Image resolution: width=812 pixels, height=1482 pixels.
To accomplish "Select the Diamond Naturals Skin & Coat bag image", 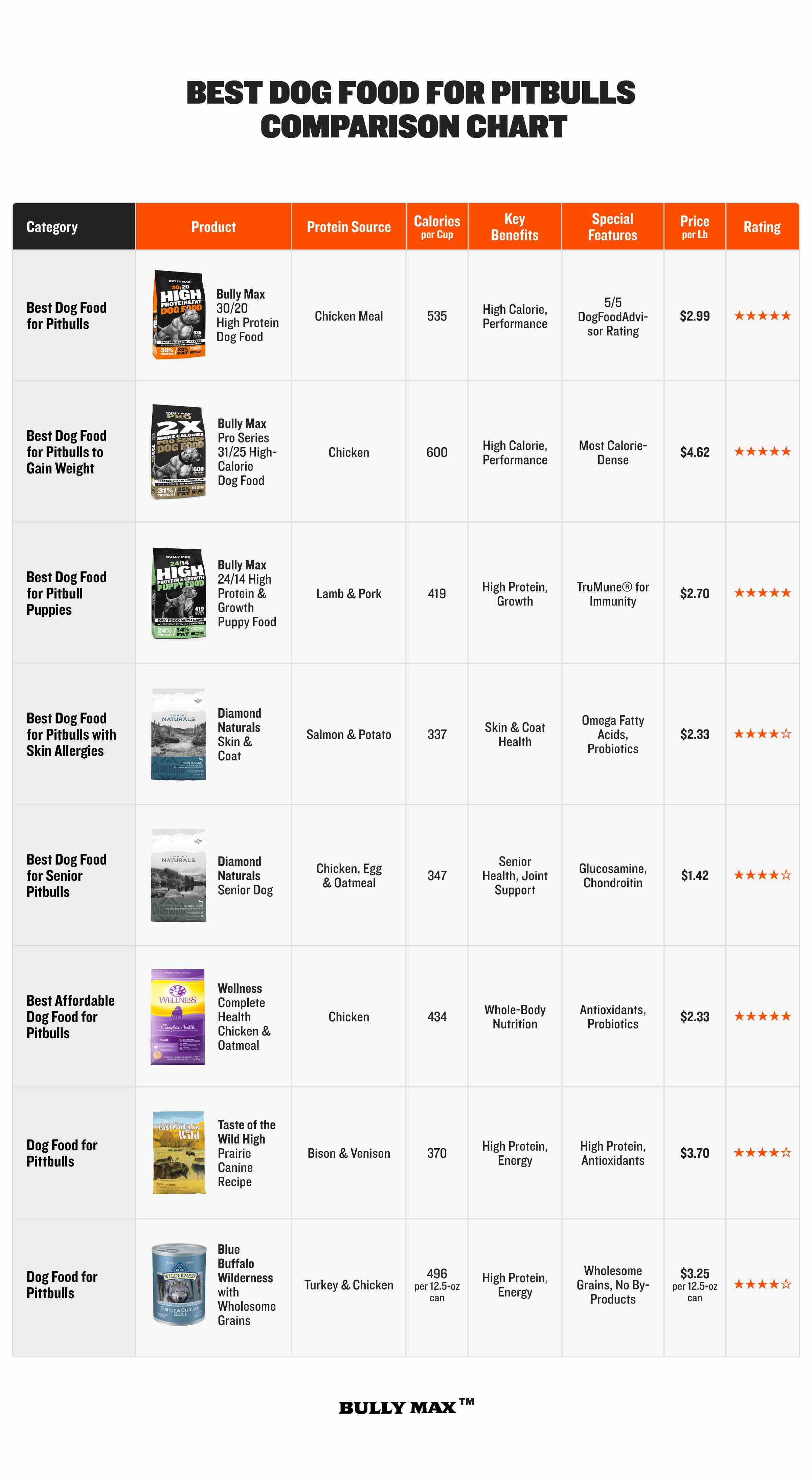I will tap(178, 734).
